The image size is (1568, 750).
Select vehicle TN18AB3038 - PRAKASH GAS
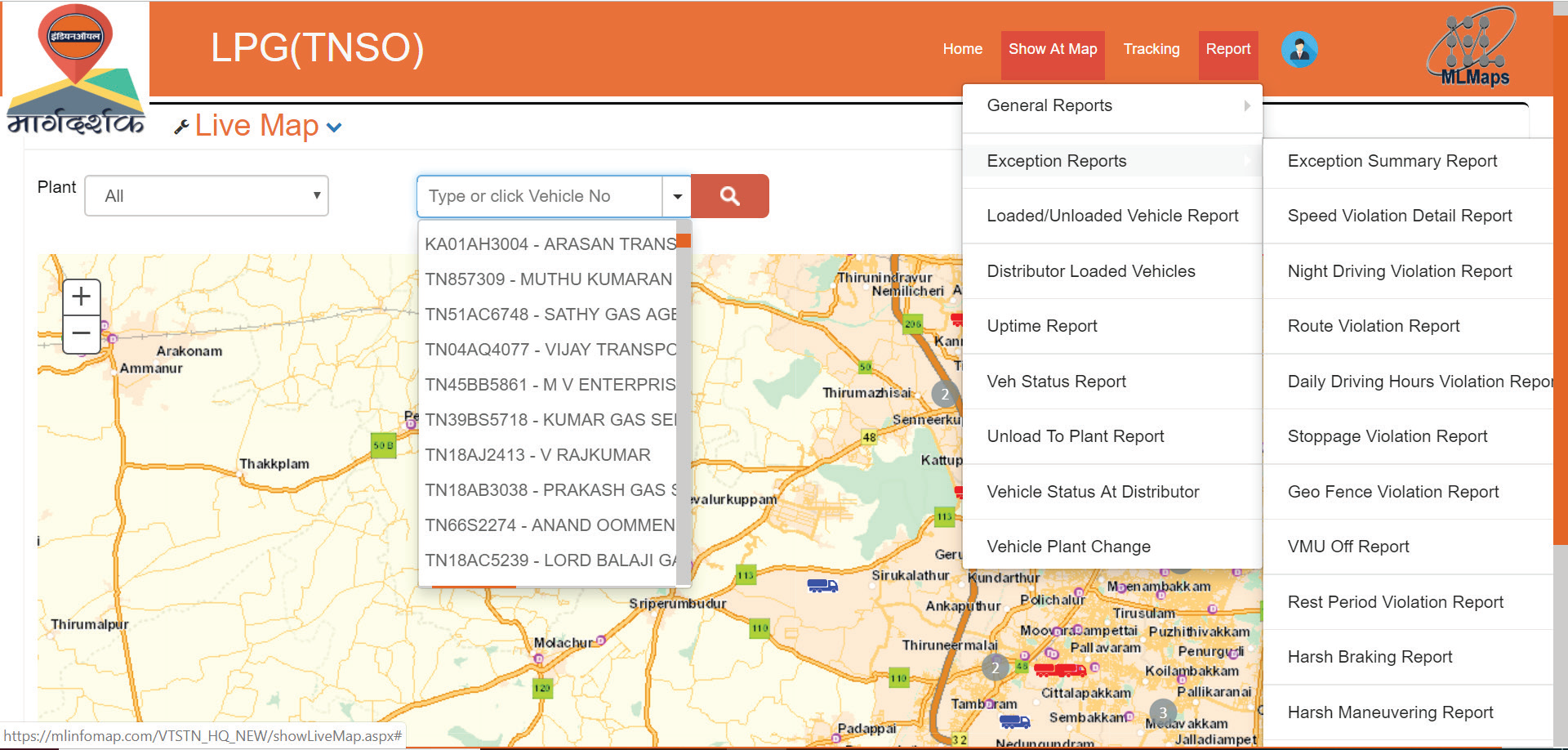549,490
